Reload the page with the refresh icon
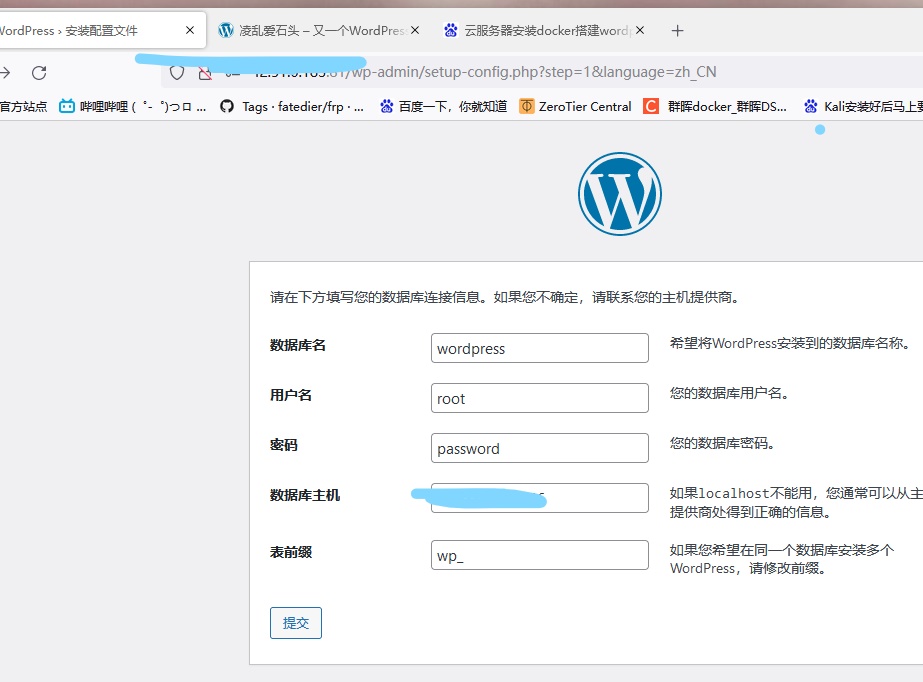Image resolution: width=923 pixels, height=682 pixels. 39,73
